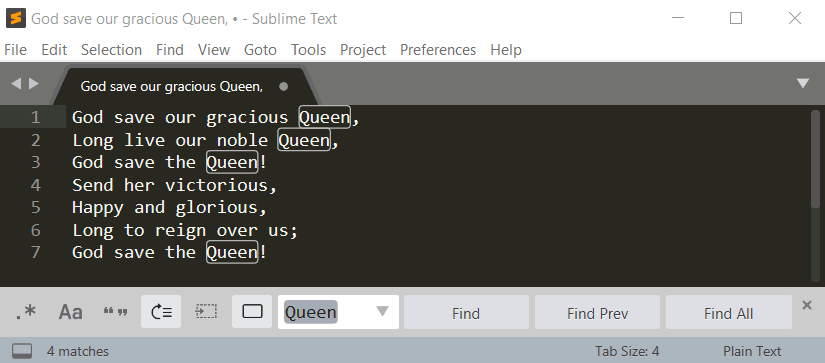Disable the wrap search icon

coord(161,312)
